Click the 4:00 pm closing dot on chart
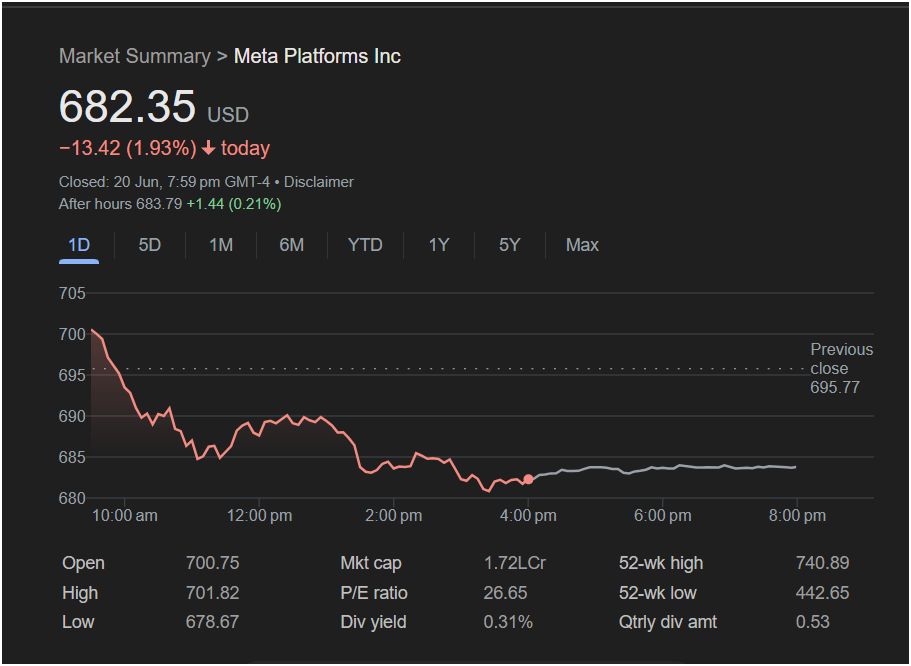This screenshot has height=666, width=911. [528, 479]
